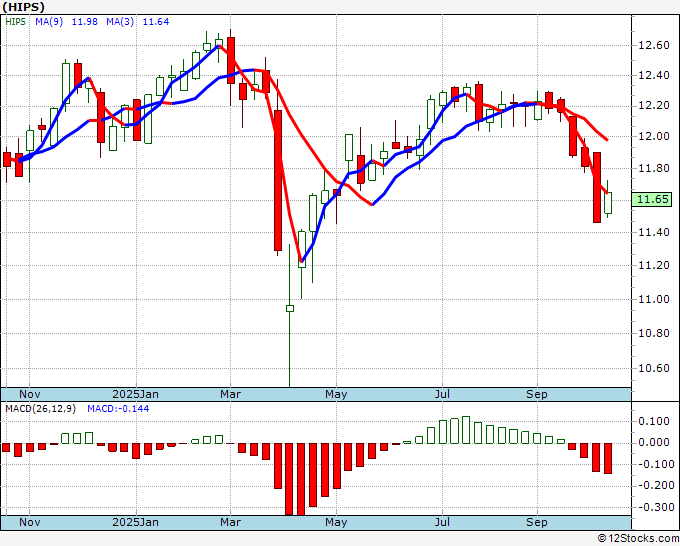The image size is (680, 546).
Task: Click the 12.60 price axis label
Action: [654, 45]
